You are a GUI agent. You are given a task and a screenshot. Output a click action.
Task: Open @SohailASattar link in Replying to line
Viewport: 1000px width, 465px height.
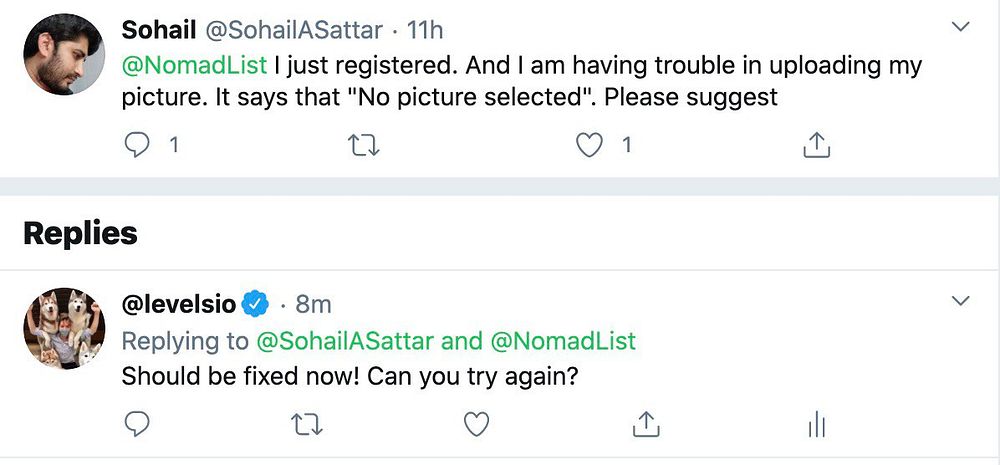pos(345,341)
